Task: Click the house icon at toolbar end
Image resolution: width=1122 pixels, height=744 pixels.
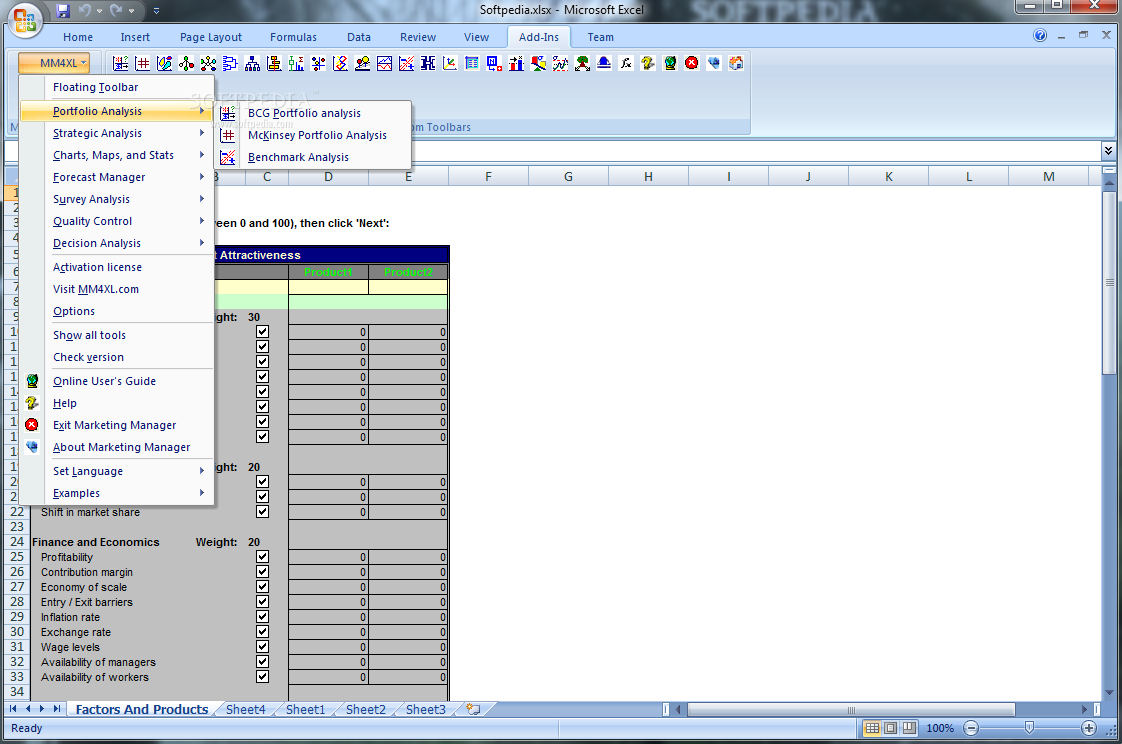Action: [736, 64]
